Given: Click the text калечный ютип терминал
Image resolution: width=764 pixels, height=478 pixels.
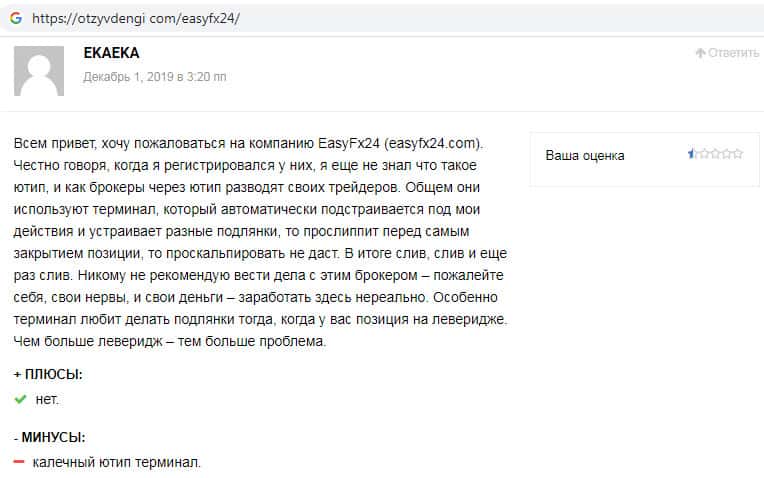Looking at the screenshot, I should coord(117,462).
